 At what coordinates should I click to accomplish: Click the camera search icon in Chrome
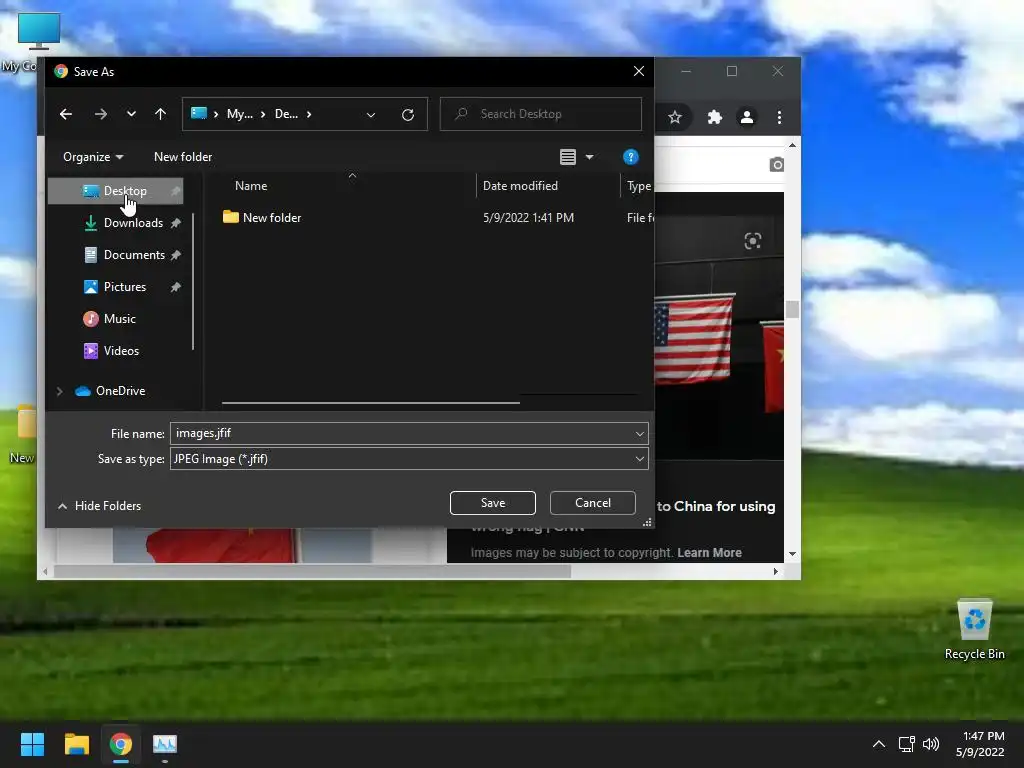776,165
